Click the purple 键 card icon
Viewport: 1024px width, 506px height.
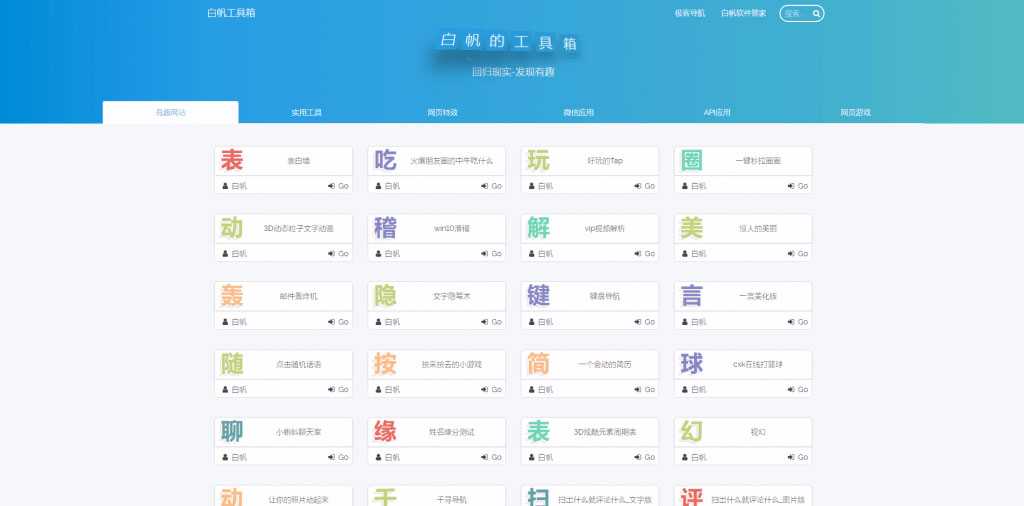(x=538, y=296)
